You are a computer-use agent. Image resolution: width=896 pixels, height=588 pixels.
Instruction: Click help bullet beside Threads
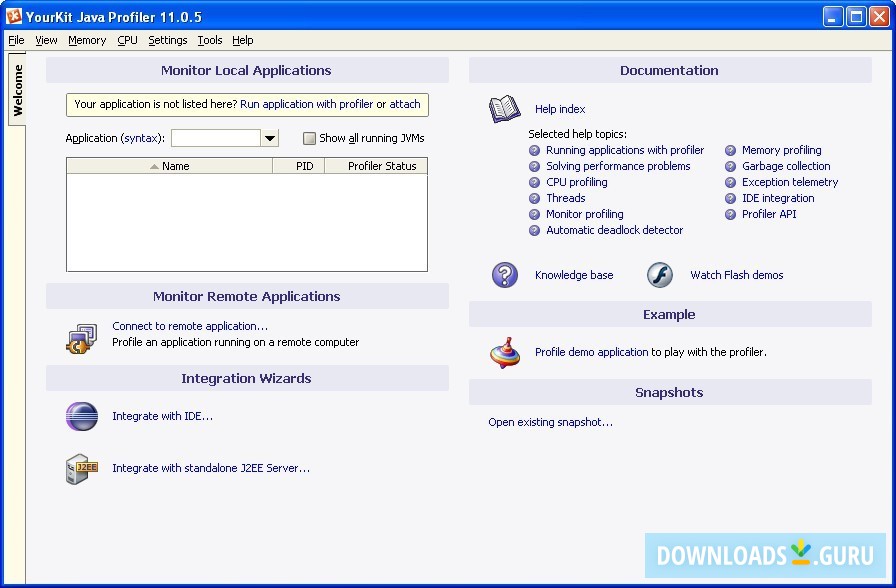(x=534, y=198)
